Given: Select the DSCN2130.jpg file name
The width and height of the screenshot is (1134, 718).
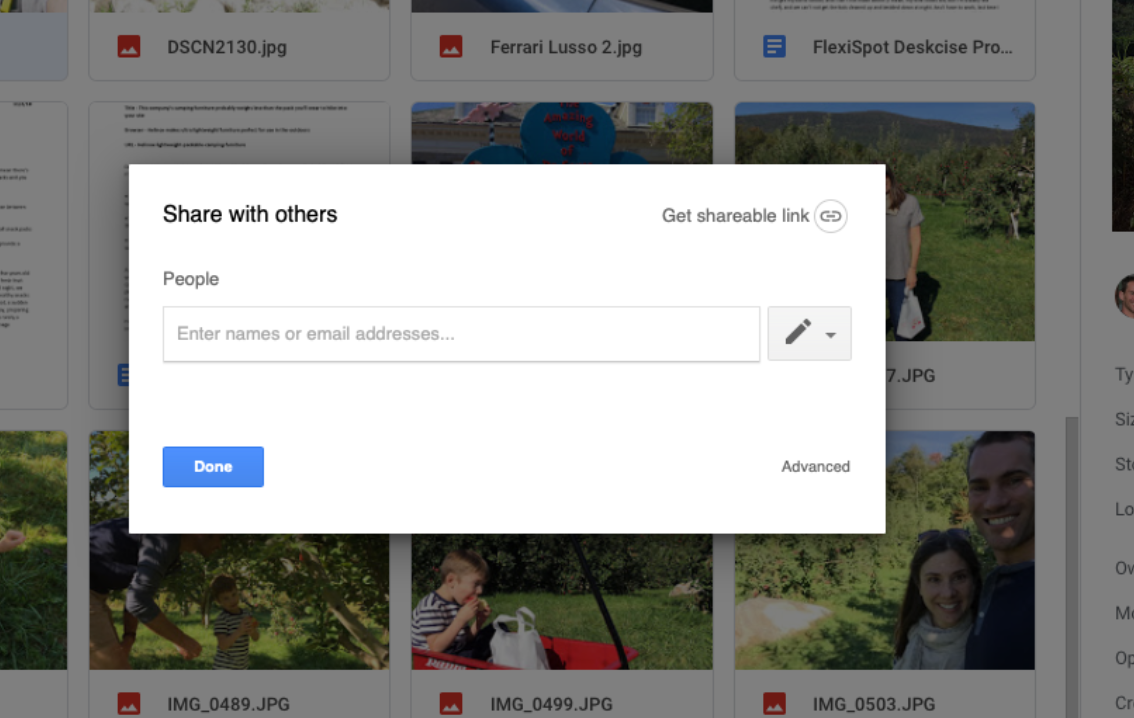Looking at the screenshot, I should pyautogui.click(x=227, y=47).
